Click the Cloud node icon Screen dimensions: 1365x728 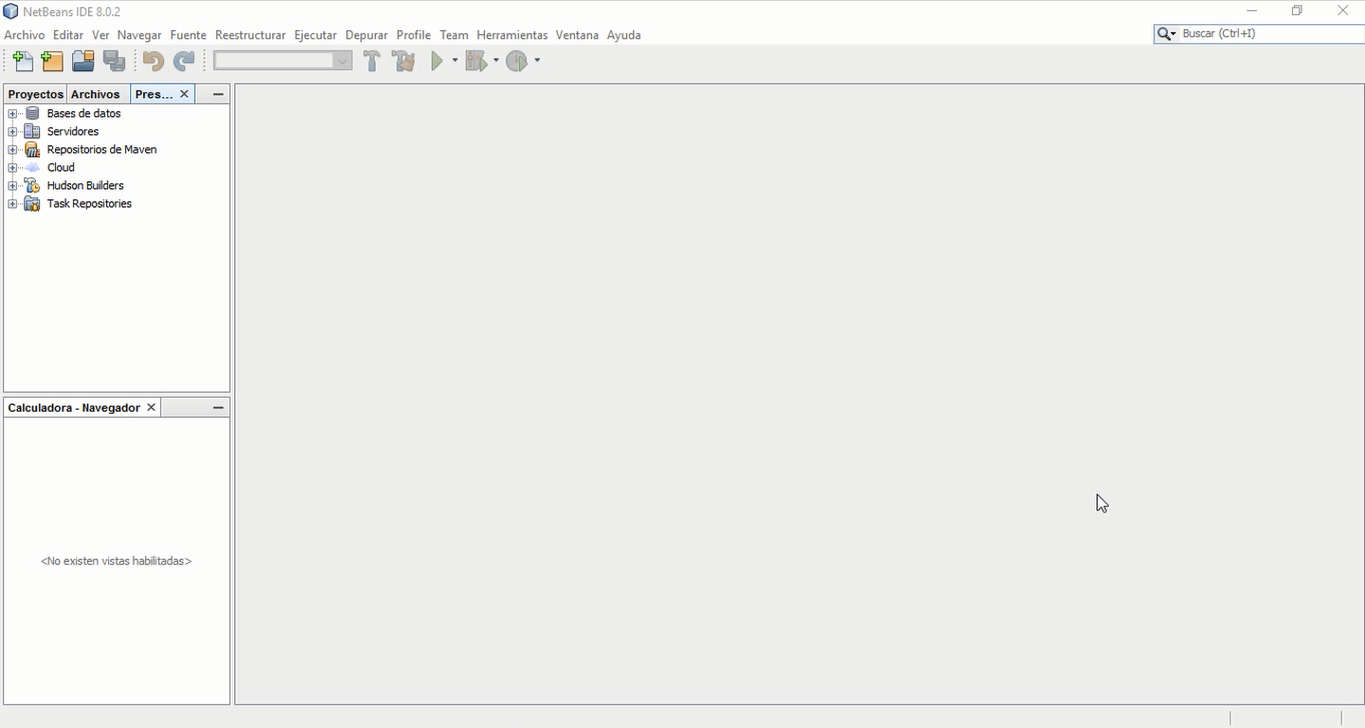tap(33, 168)
